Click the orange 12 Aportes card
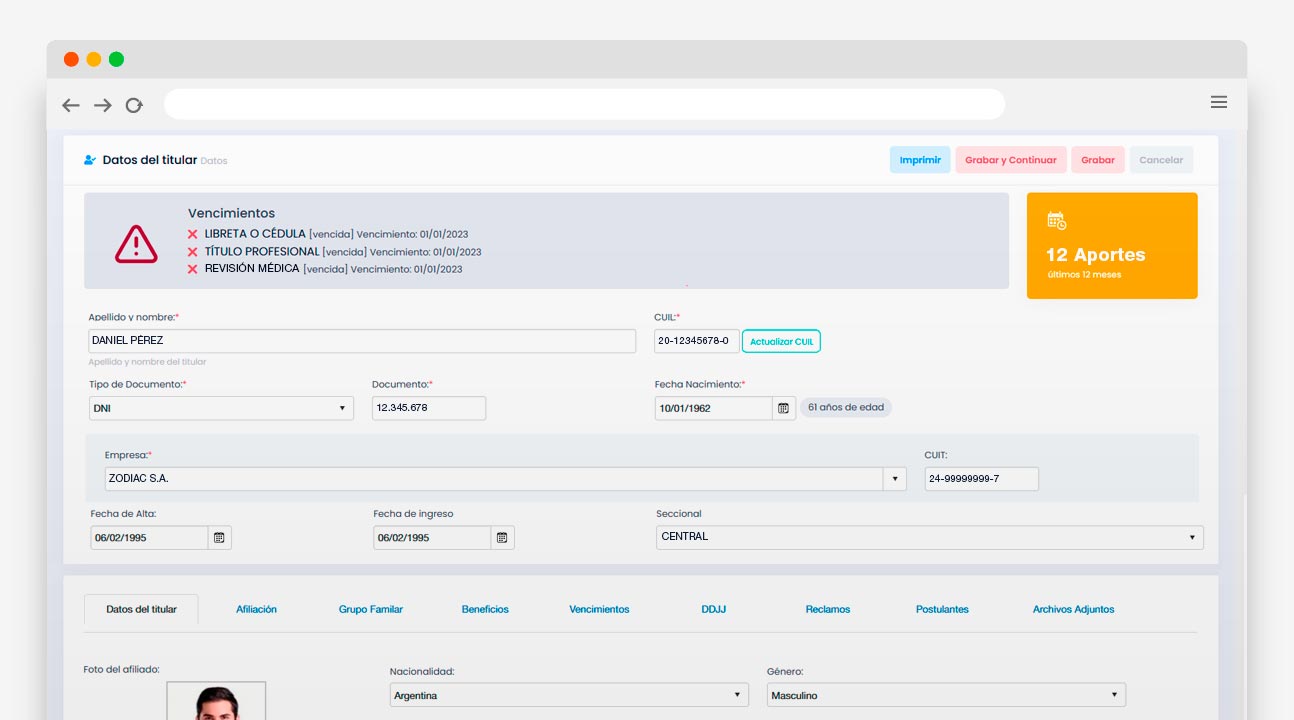 (x=1112, y=246)
